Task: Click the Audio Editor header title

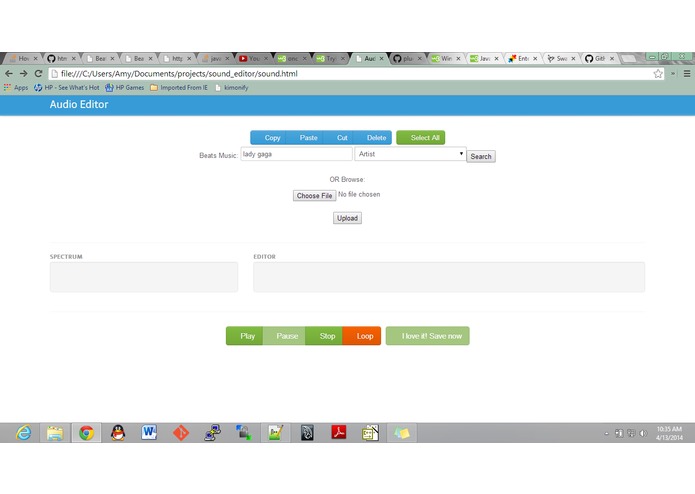Action: 79,105
